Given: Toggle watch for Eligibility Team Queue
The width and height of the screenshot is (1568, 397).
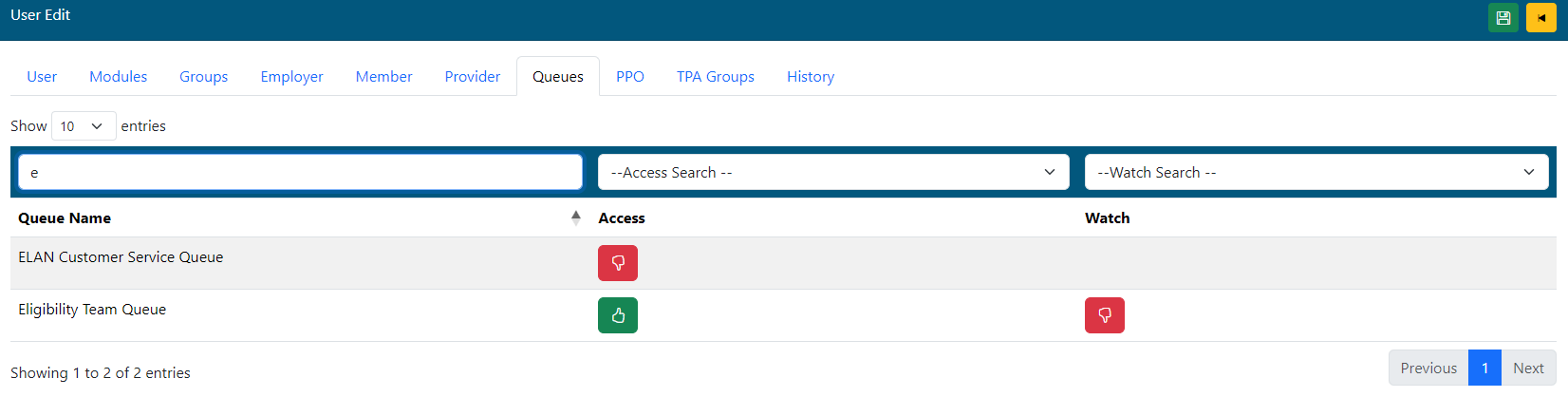Looking at the screenshot, I should 1104,315.
